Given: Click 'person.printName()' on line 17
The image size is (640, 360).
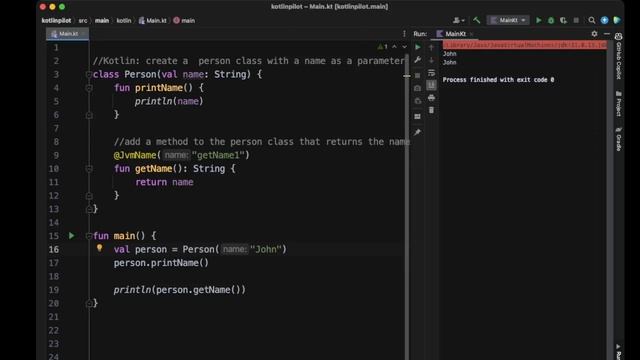Looking at the screenshot, I should tap(161, 263).
